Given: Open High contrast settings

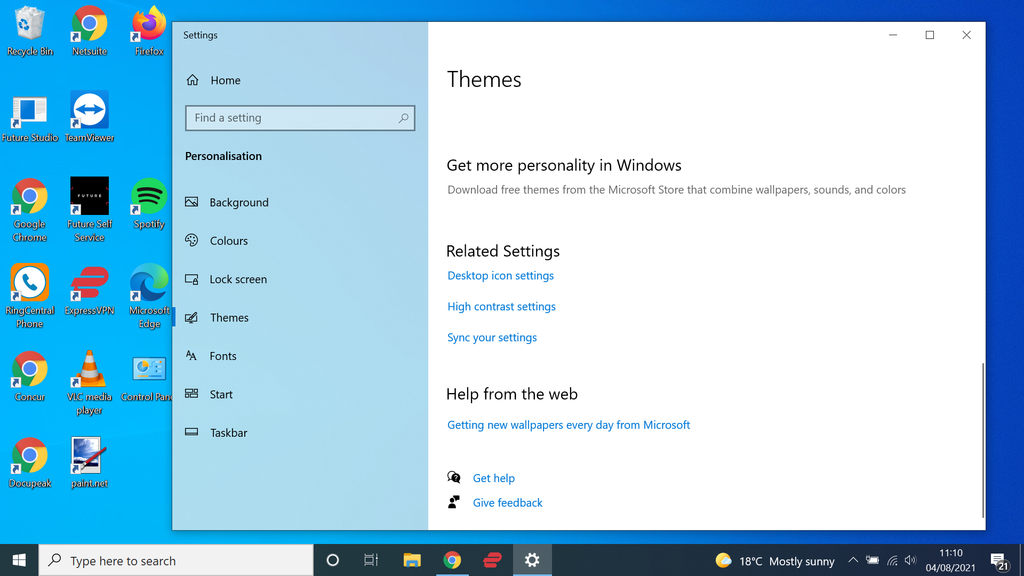Looking at the screenshot, I should click(x=501, y=306).
